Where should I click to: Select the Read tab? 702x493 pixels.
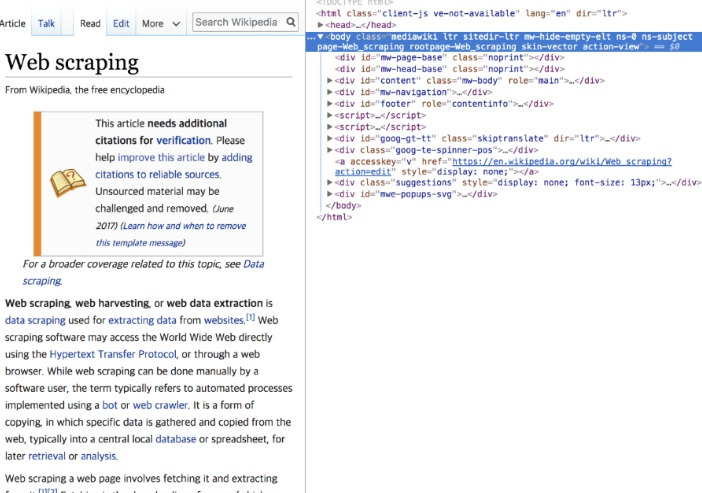pyautogui.click(x=90, y=23)
